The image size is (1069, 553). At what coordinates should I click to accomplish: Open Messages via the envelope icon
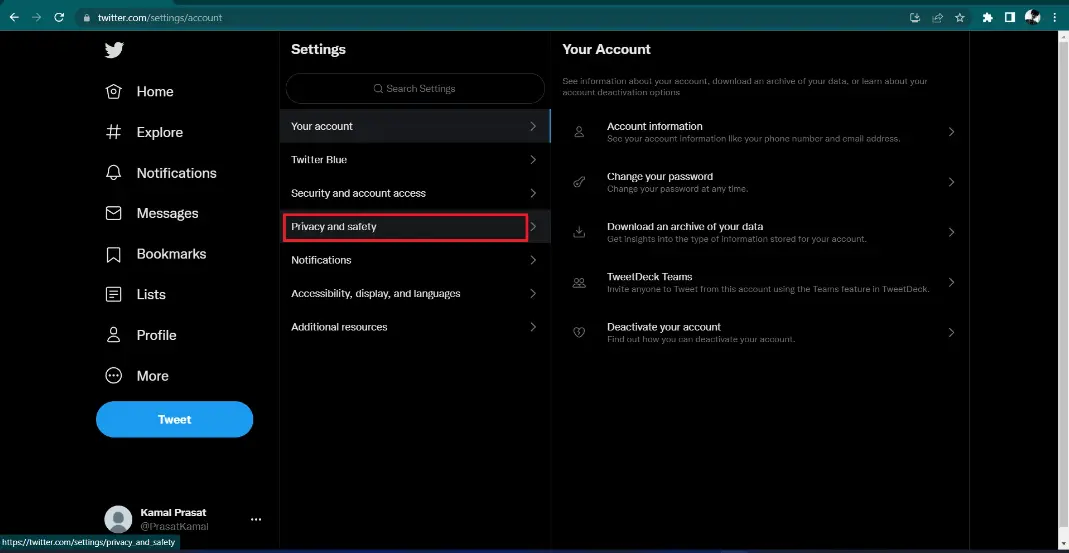[x=113, y=213]
